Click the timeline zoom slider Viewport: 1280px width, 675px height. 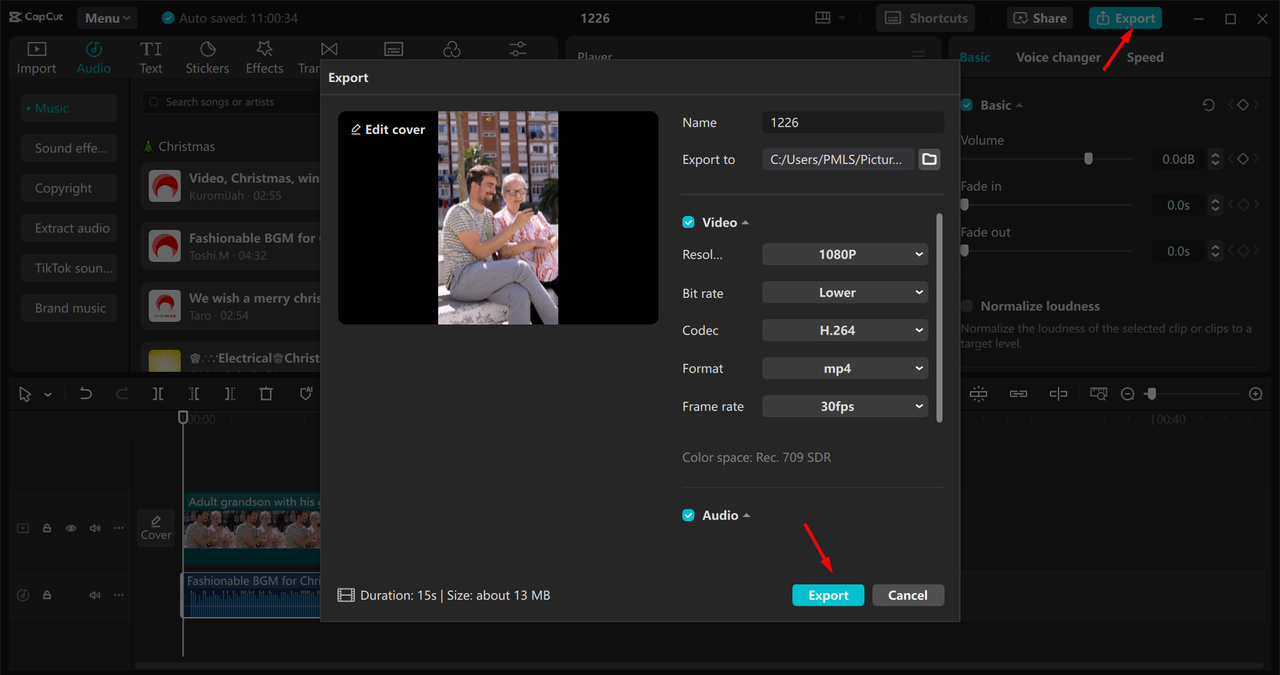(1151, 394)
